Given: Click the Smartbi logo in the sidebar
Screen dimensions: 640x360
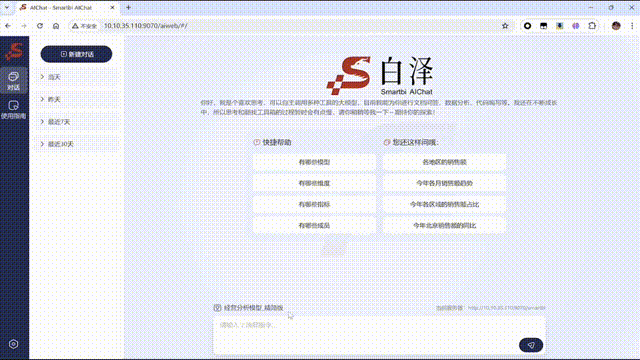Looking at the screenshot, I should coord(14,51).
